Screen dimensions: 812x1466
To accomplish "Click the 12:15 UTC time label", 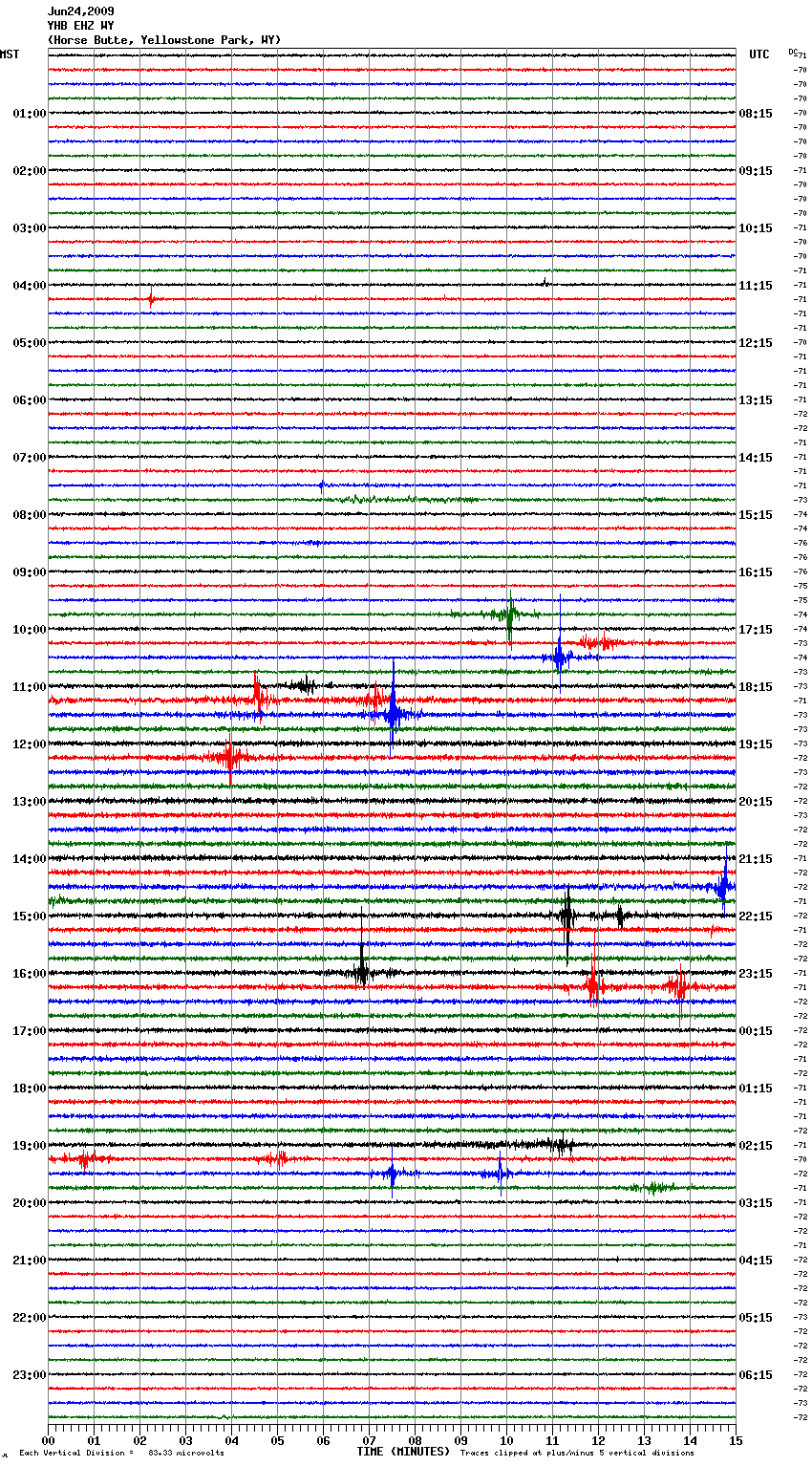I will 756,343.
